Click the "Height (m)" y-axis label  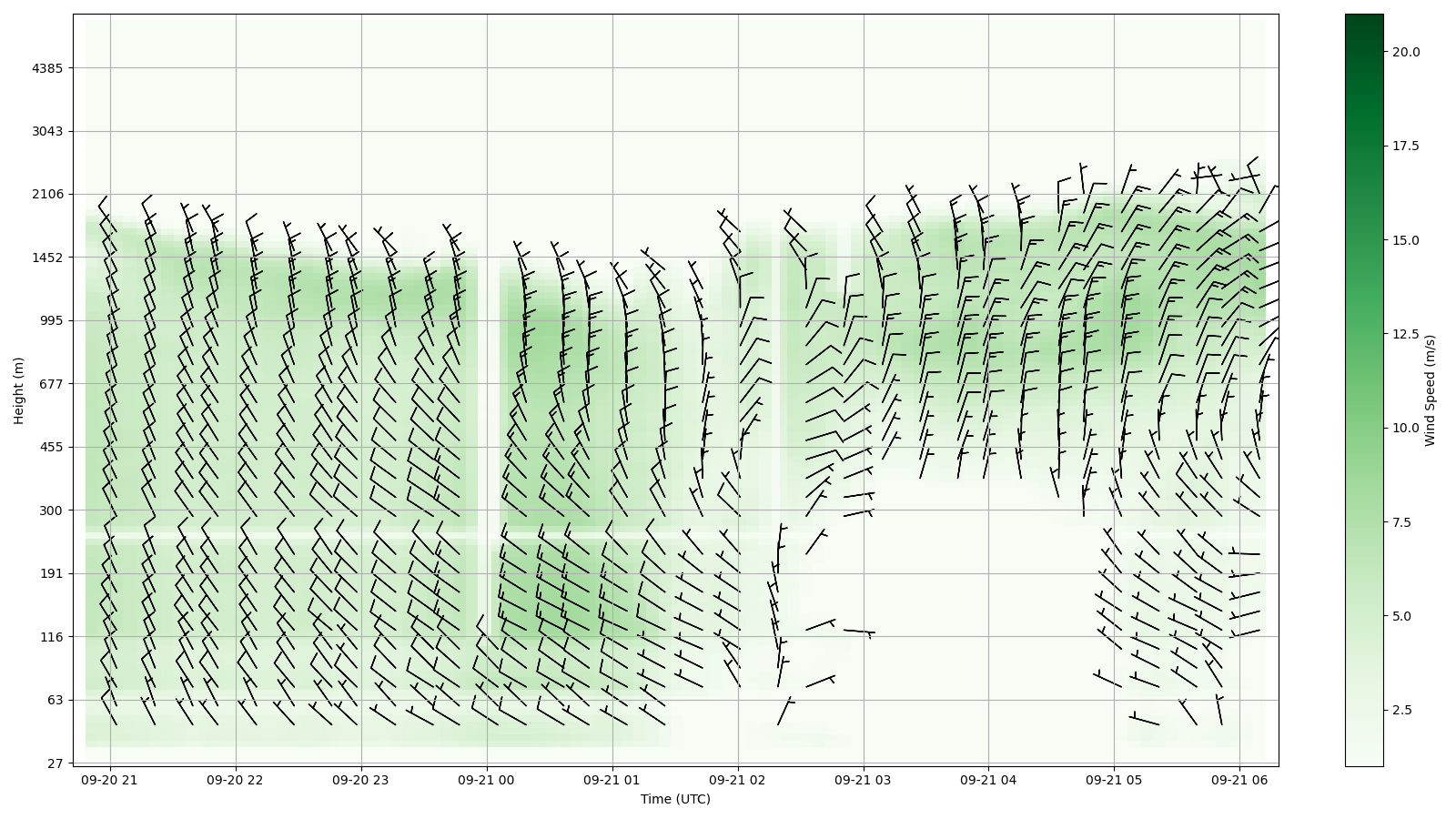coord(19,390)
